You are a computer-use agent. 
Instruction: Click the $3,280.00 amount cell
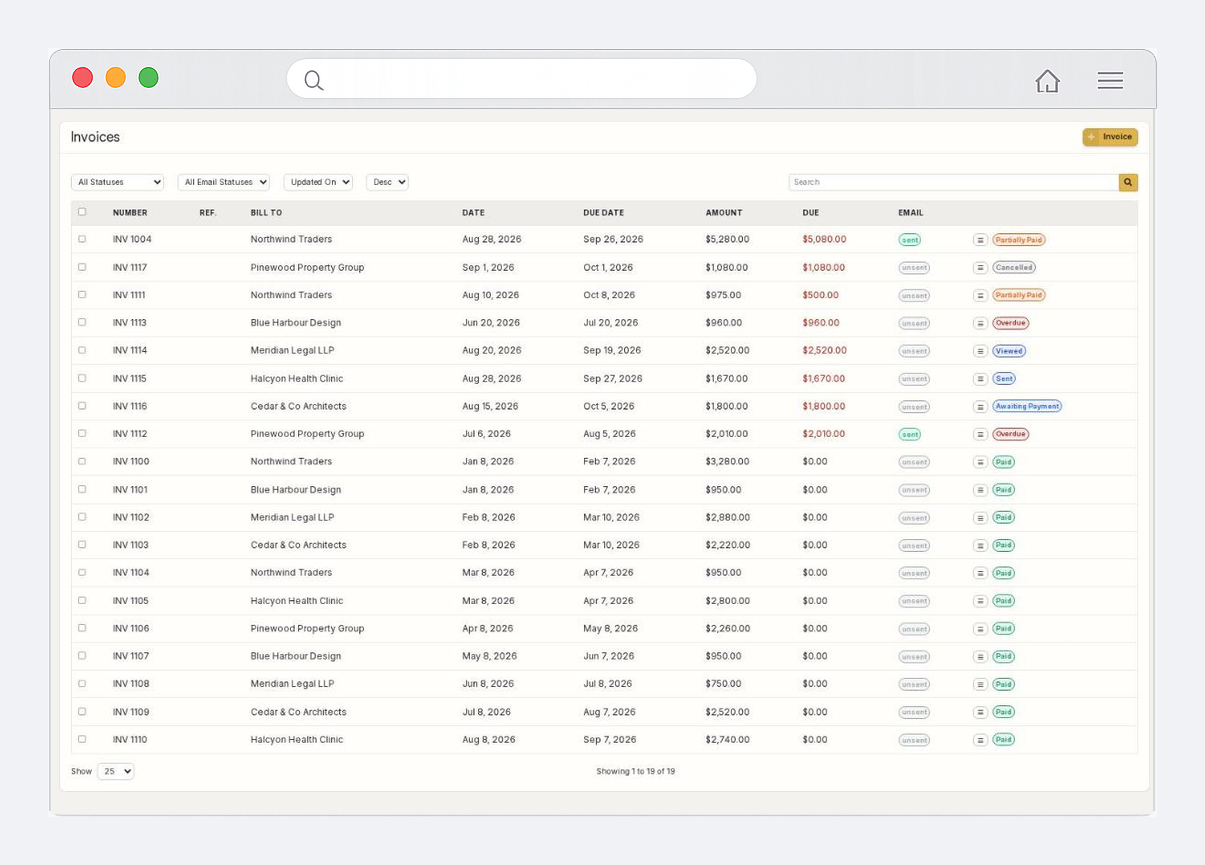coord(727,461)
